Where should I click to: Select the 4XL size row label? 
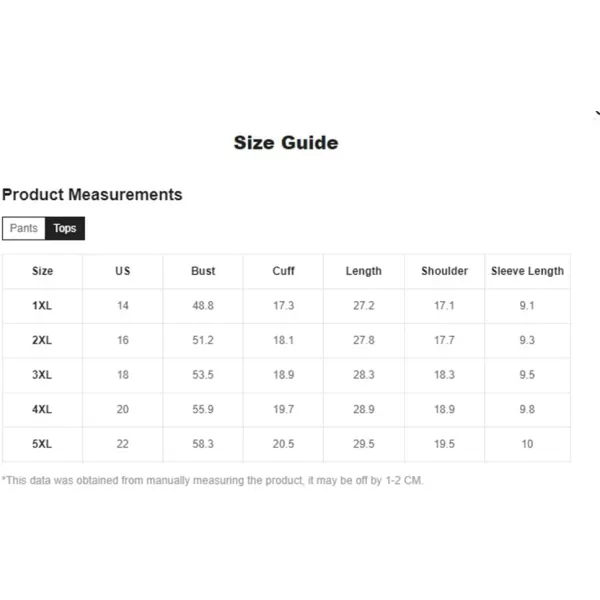click(42, 409)
